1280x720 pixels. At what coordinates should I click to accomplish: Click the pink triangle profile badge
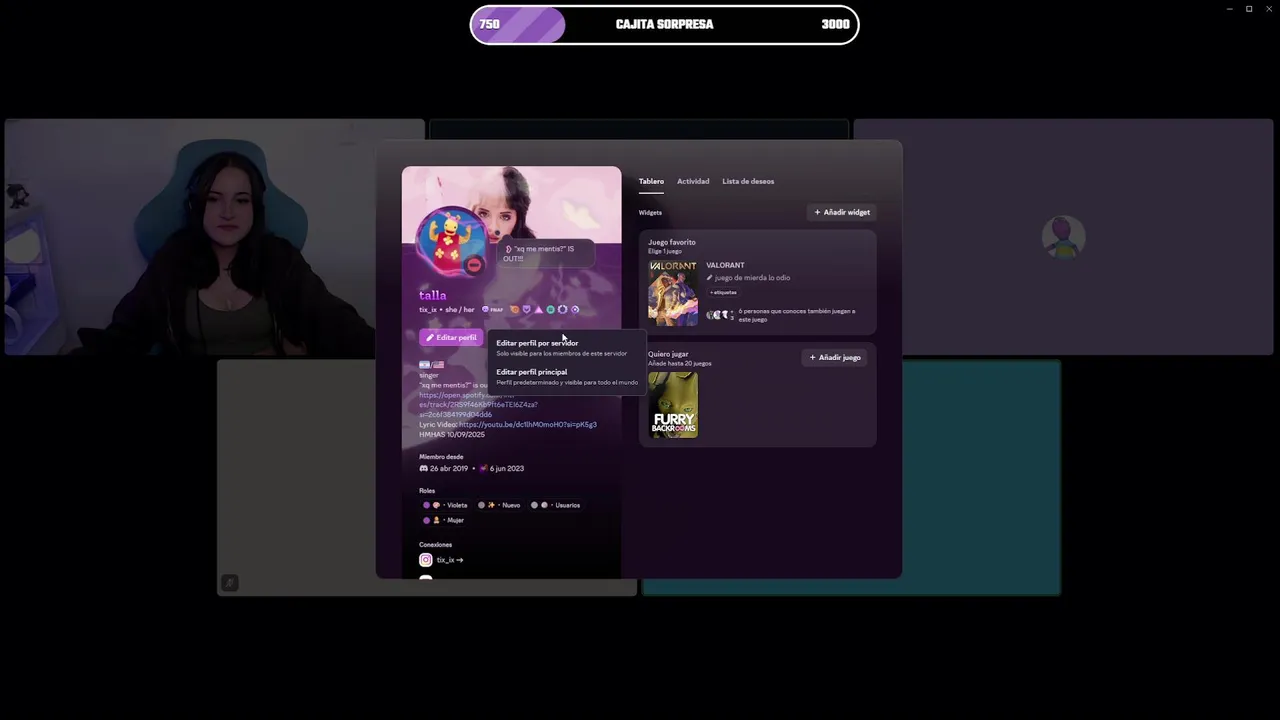[x=538, y=310]
